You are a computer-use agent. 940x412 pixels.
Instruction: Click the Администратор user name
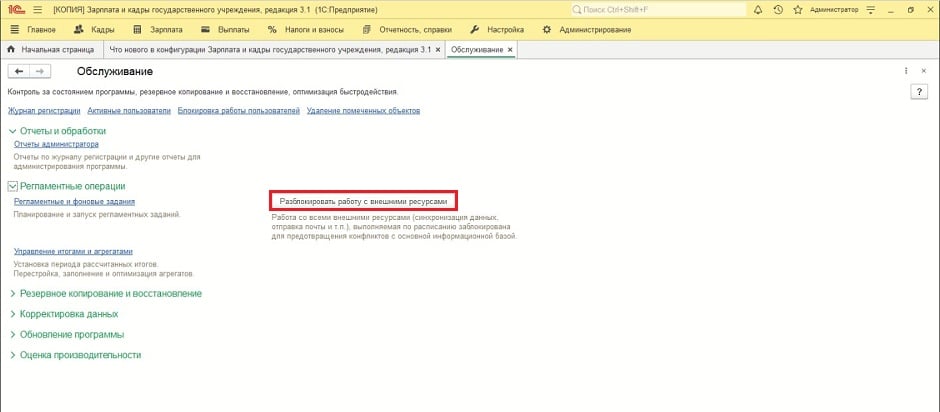pyautogui.click(x=833, y=10)
